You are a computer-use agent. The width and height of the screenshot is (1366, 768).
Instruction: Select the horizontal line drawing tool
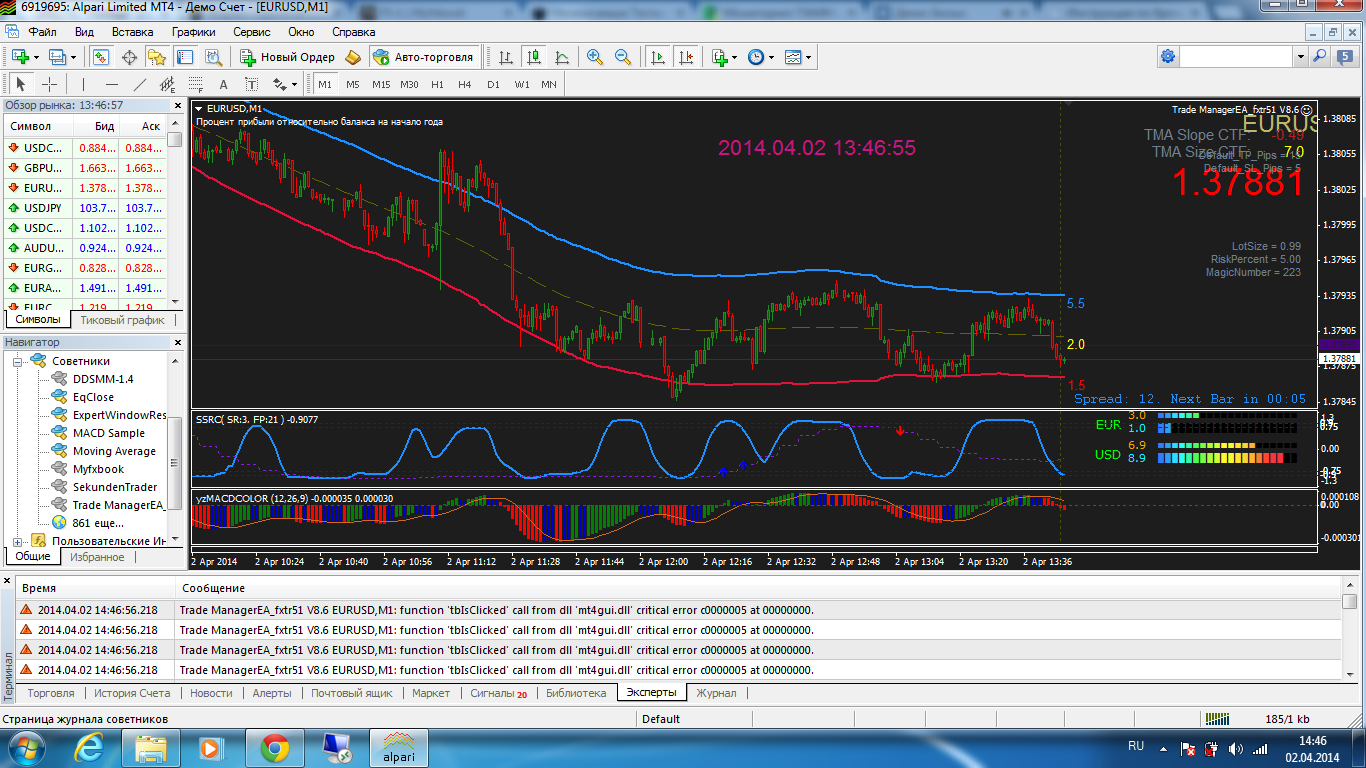click(x=111, y=84)
